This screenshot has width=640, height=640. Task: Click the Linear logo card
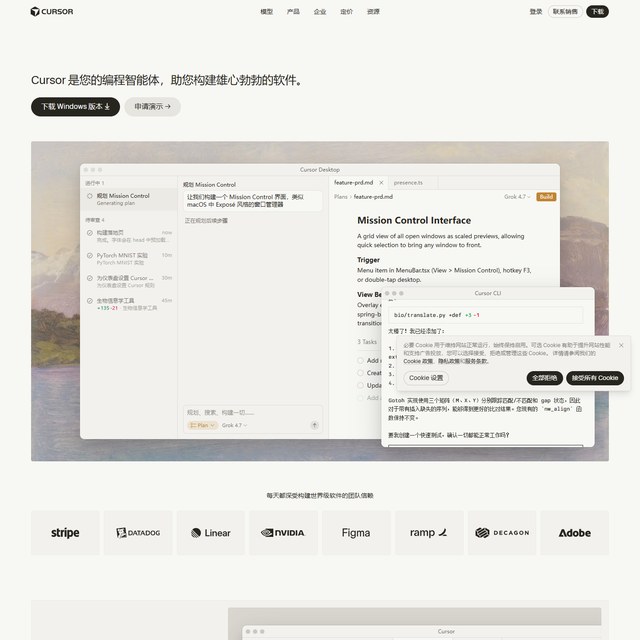coord(211,533)
